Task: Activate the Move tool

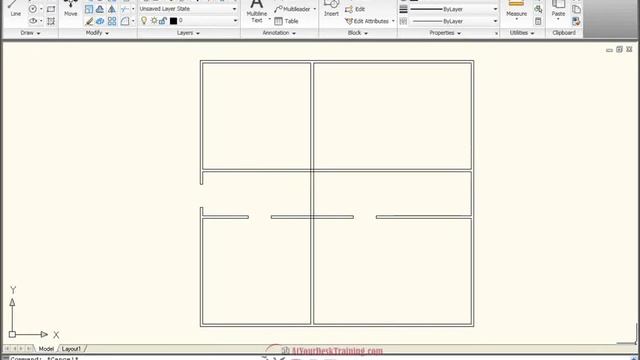Action: pos(71,8)
